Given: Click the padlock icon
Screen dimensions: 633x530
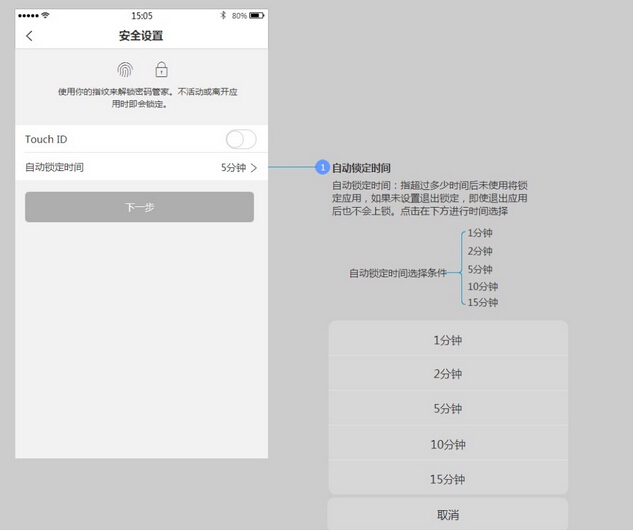Looking at the screenshot, I should pyautogui.click(x=161, y=70).
